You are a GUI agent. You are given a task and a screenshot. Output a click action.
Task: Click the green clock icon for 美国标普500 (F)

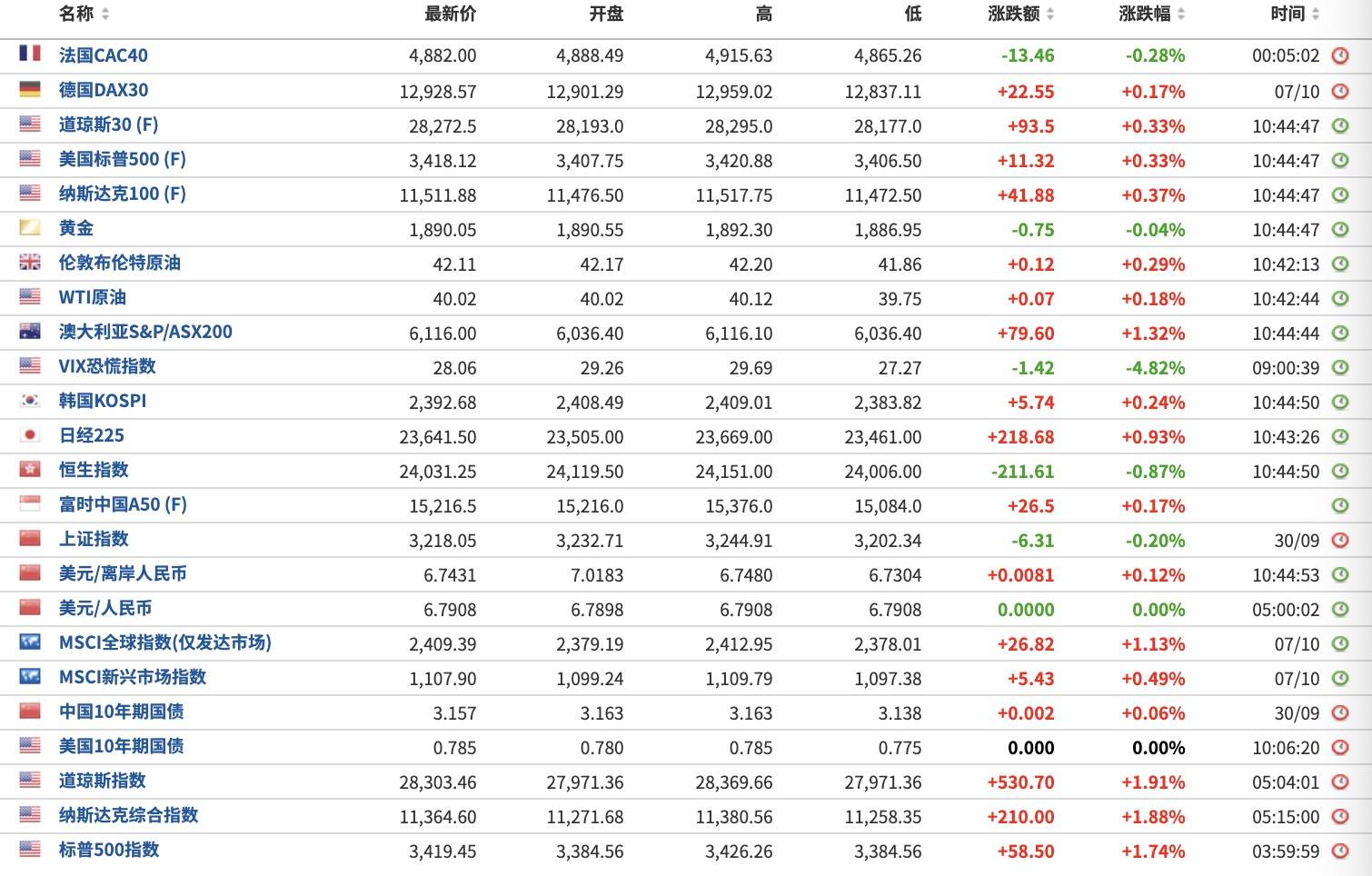(x=1340, y=160)
